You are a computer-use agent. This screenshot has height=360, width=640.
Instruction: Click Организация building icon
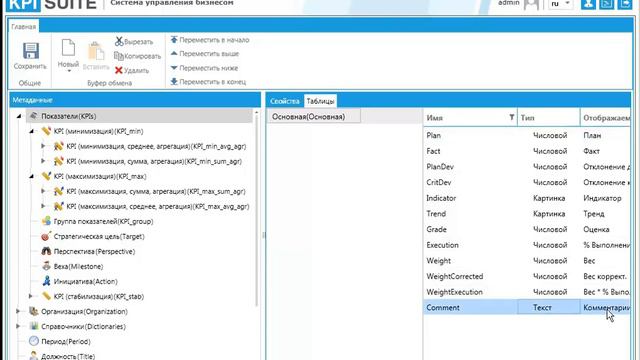click(x=34, y=311)
